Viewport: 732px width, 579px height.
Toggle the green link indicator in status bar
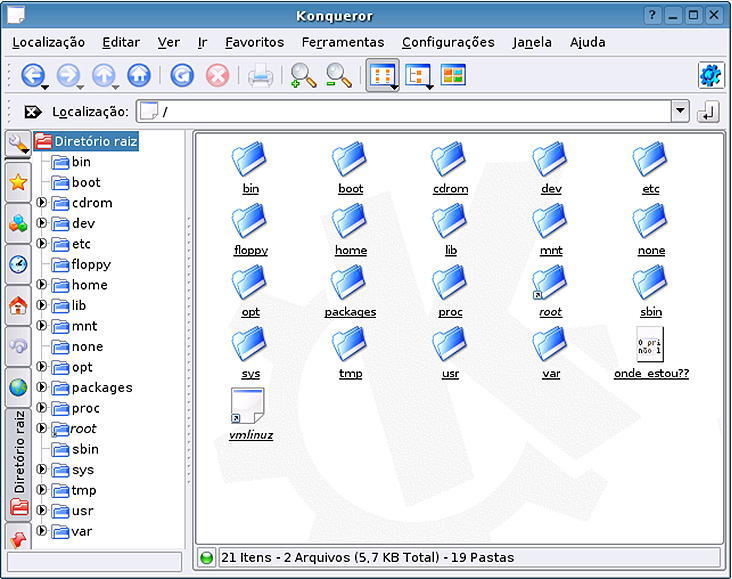pyautogui.click(x=207, y=558)
